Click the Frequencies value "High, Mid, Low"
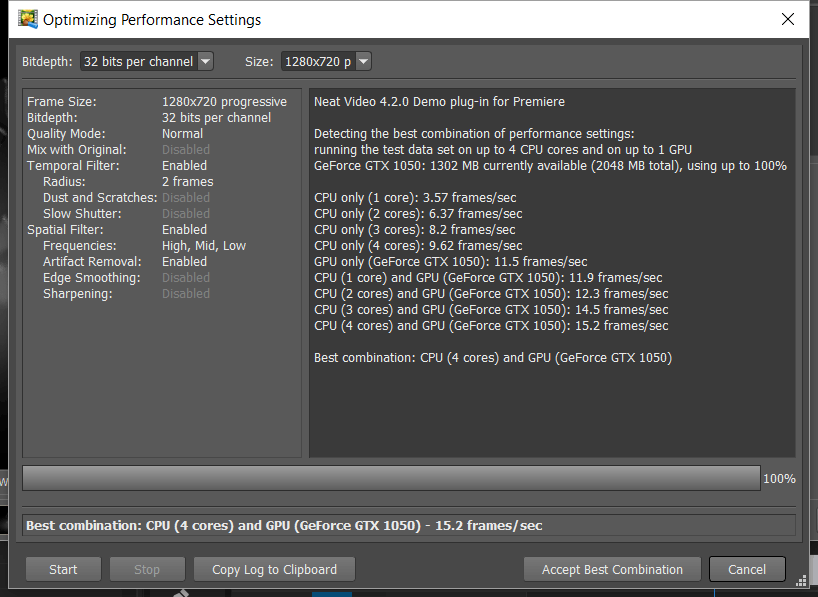 pos(204,246)
